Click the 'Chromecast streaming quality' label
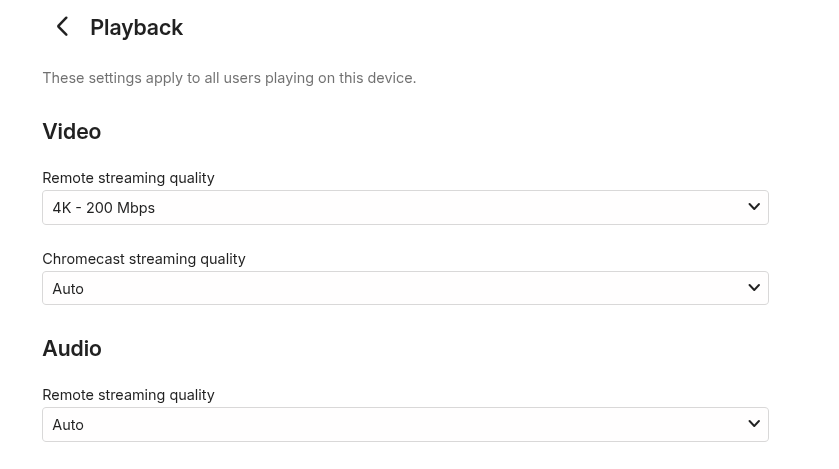Viewport: 839px width, 469px height. (143, 259)
